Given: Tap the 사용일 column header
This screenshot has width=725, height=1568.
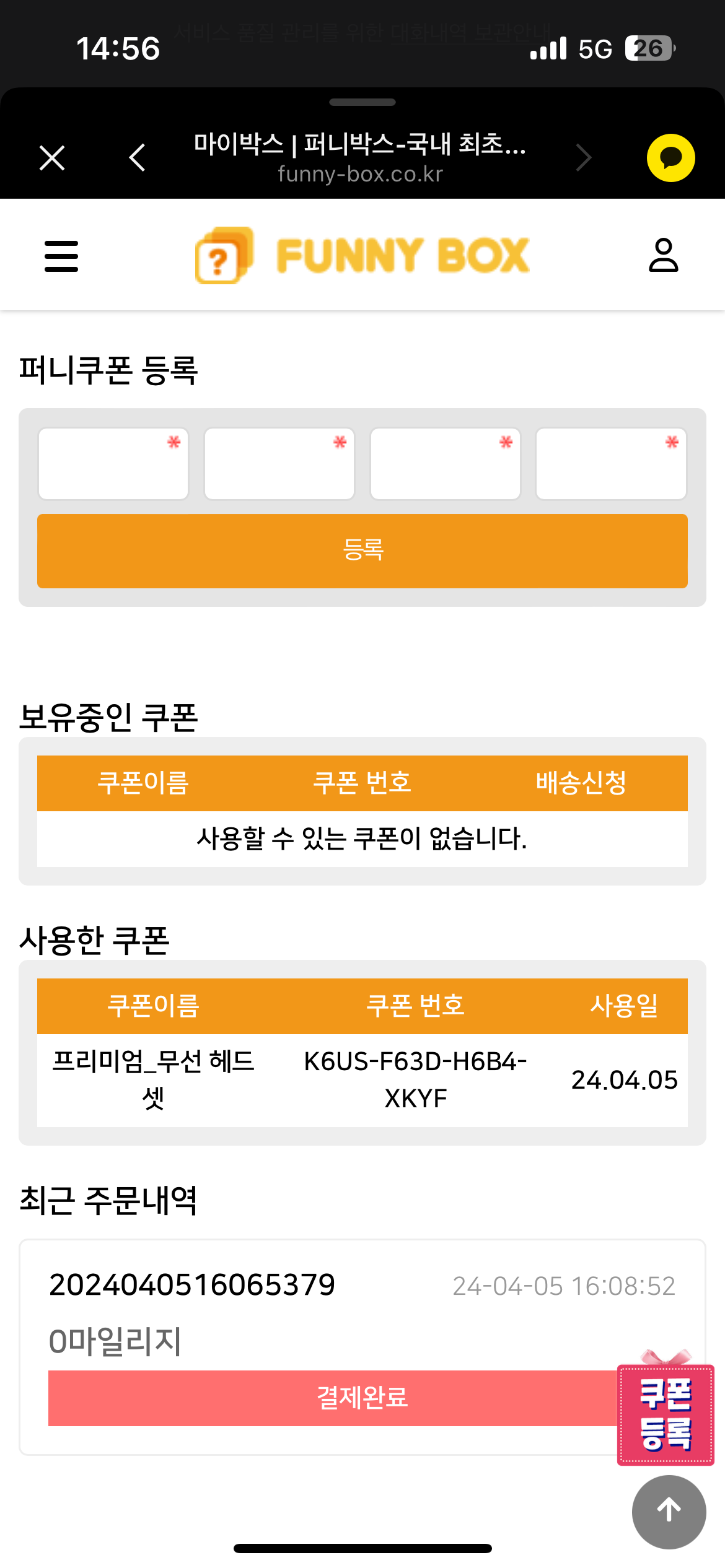Looking at the screenshot, I should pyautogui.click(x=623, y=1006).
